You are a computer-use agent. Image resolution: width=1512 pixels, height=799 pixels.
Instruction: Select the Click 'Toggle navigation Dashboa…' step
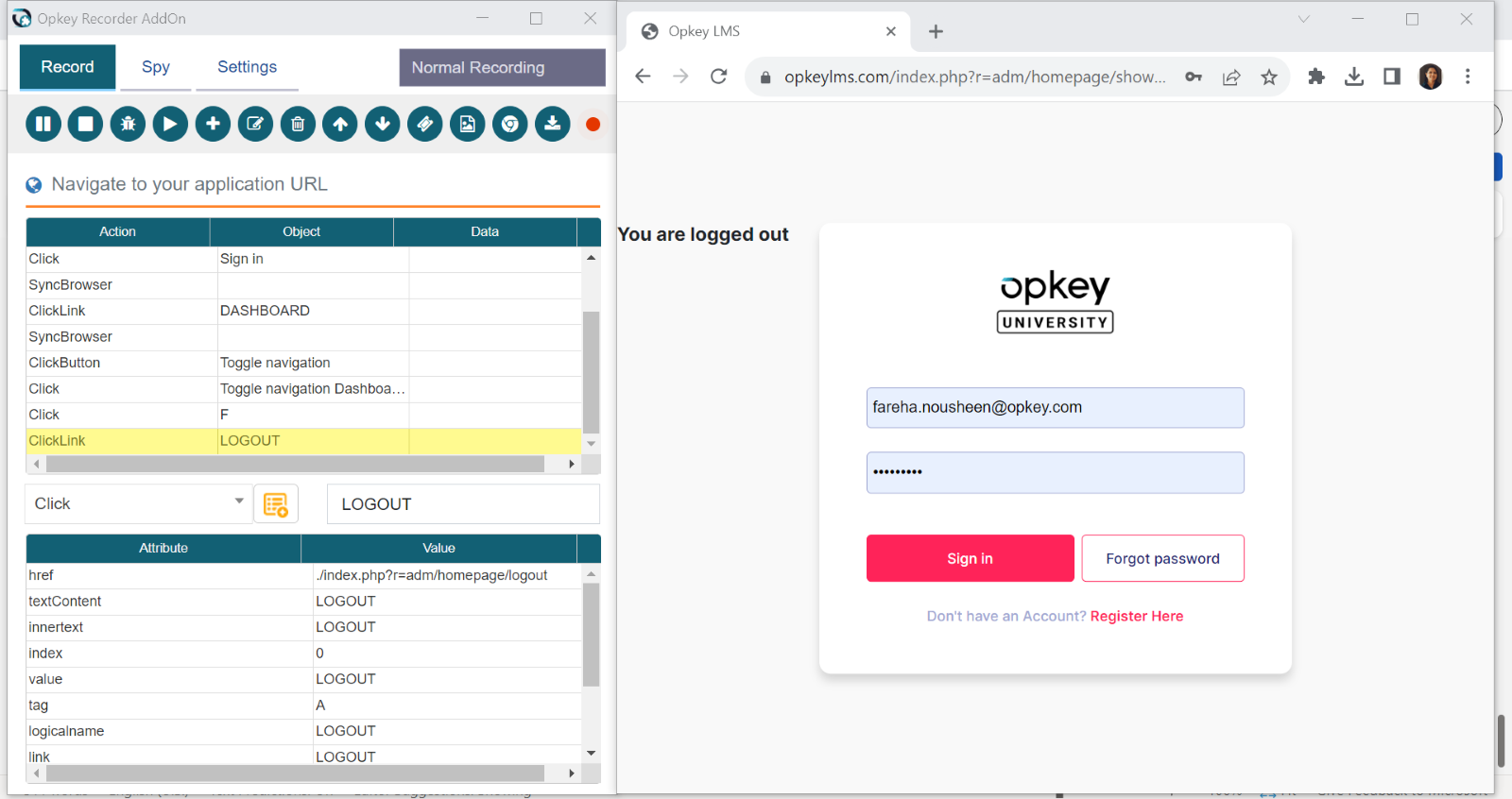[304, 389]
